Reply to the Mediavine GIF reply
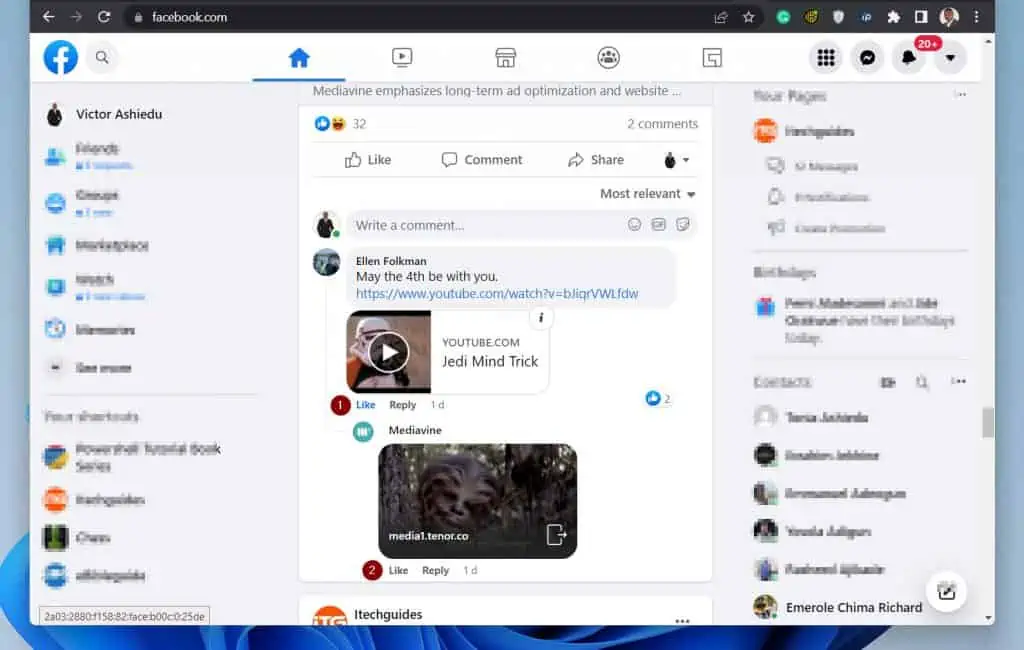This screenshot has height=650, width=1024. point(435,570)
